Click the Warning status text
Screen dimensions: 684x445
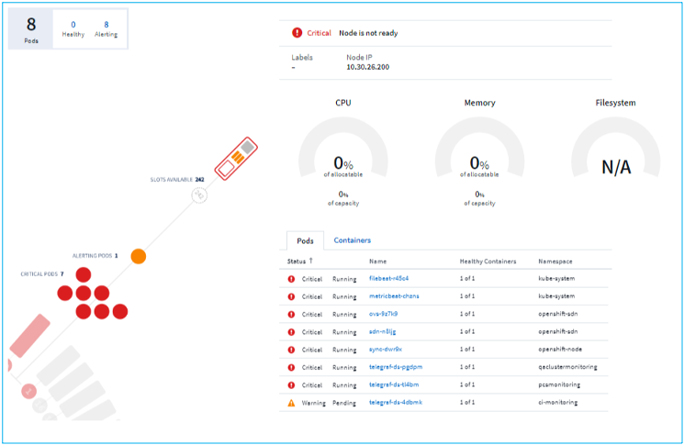(x=314, y=403)
